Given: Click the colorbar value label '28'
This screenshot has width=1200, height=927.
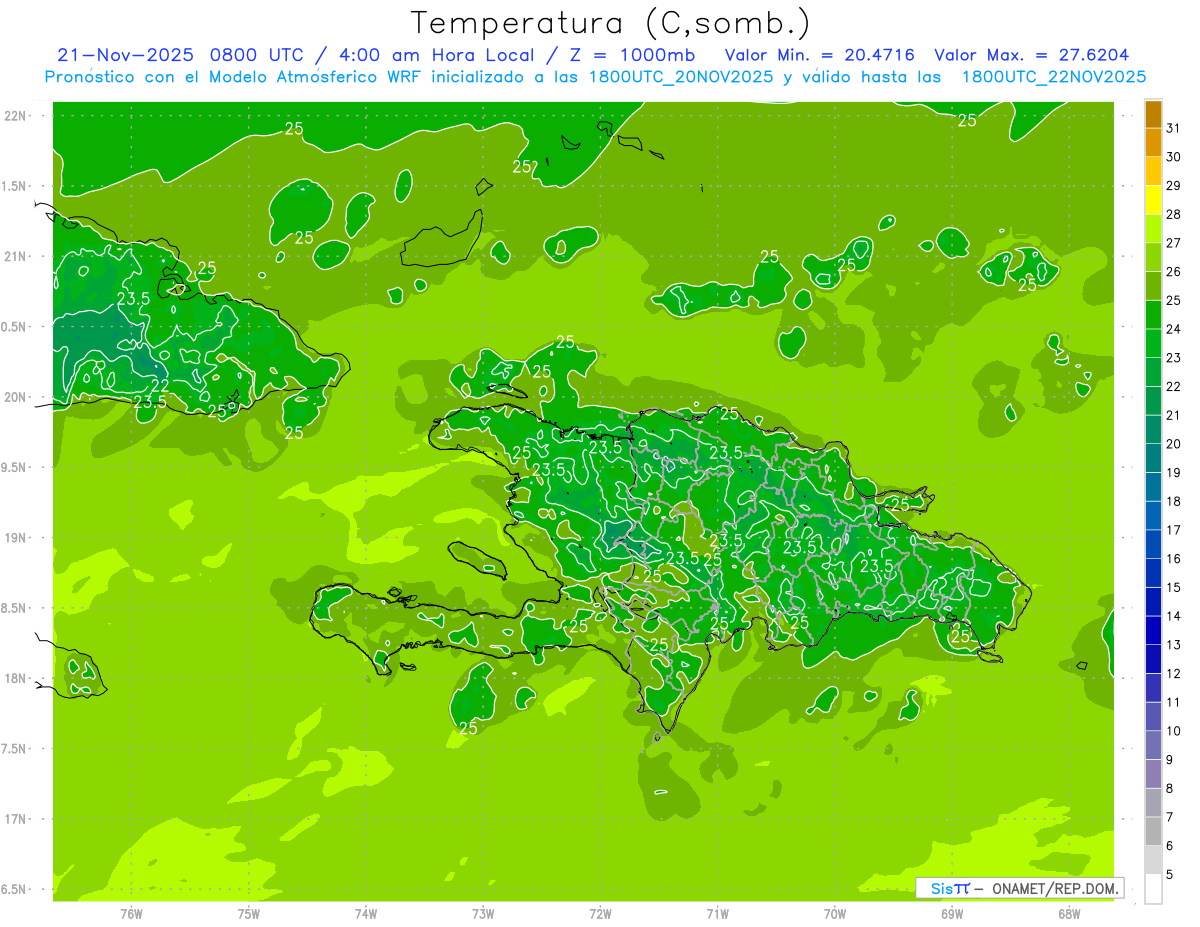Looking at the screenshot, I should [x=1174, y=214].
